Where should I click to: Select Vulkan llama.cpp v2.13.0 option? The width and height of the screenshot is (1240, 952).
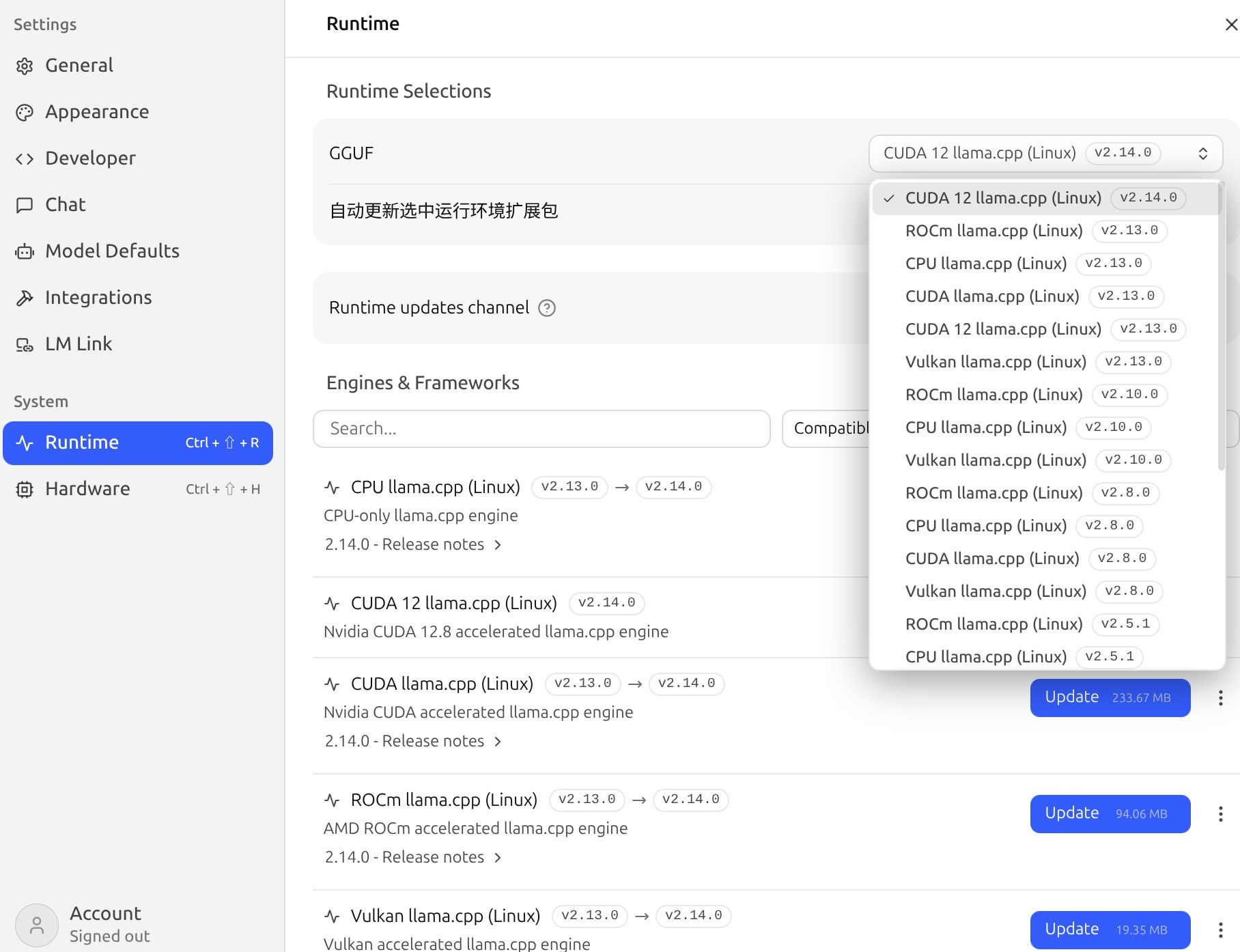coord(1045,362)
